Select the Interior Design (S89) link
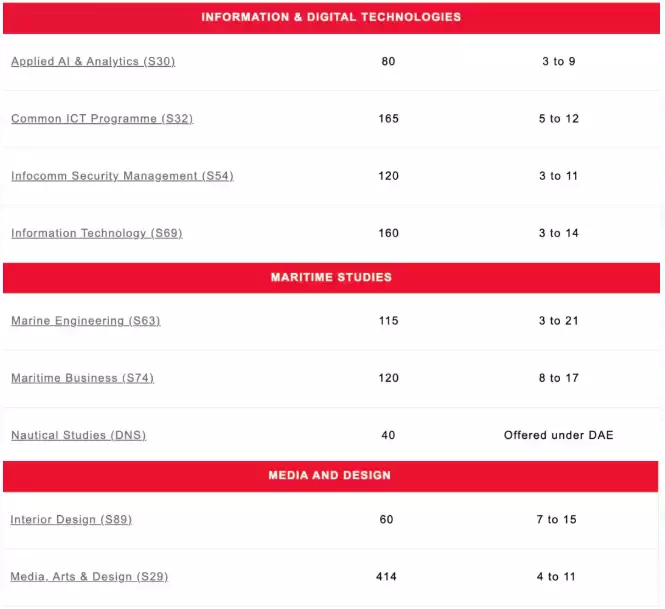 click(x=71, y=520)
